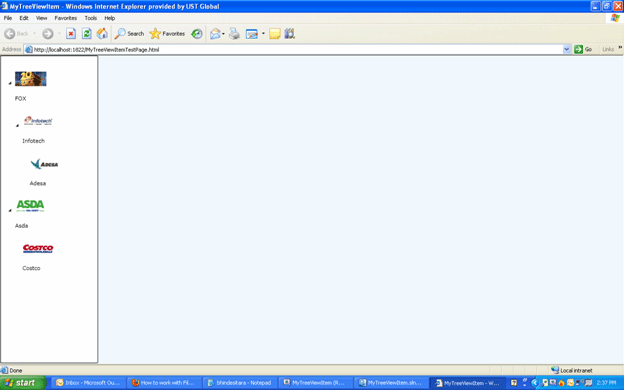Open the Edit button dropdown arrow

263,34
